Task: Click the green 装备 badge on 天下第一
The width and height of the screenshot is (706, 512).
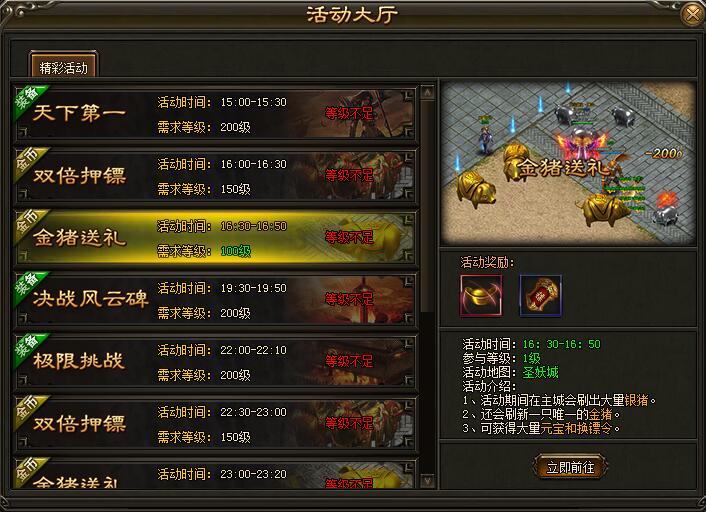Action: (30, 100)
